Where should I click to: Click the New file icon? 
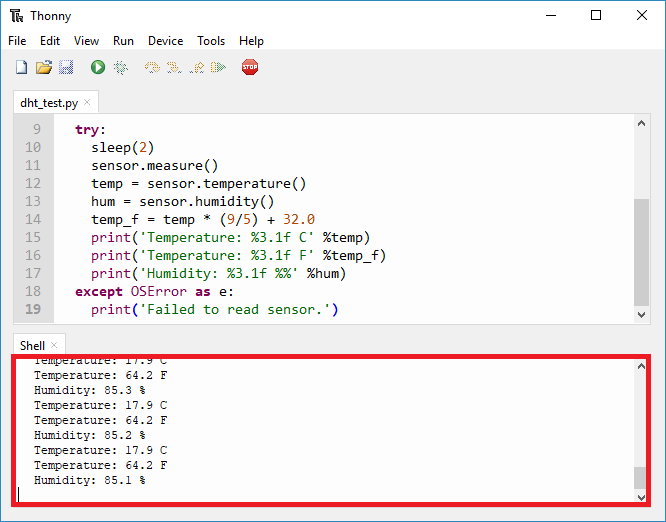pos(21,68)
